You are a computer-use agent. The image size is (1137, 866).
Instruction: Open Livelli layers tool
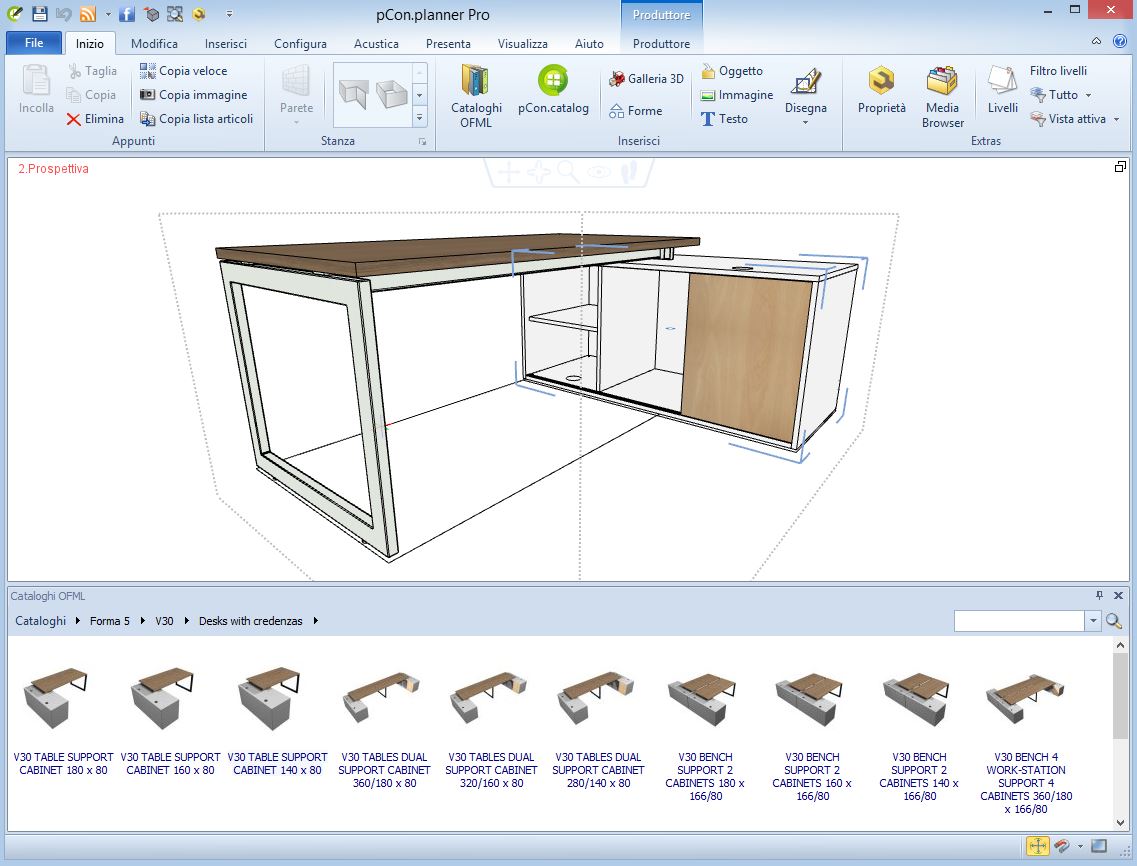point(1003,91)
